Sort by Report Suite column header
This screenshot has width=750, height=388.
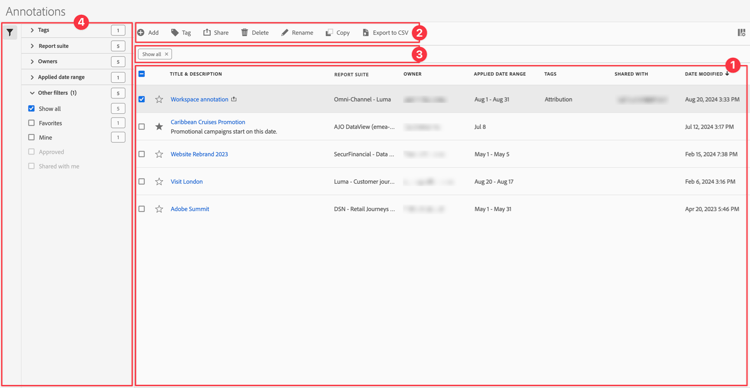pos(352,74)
